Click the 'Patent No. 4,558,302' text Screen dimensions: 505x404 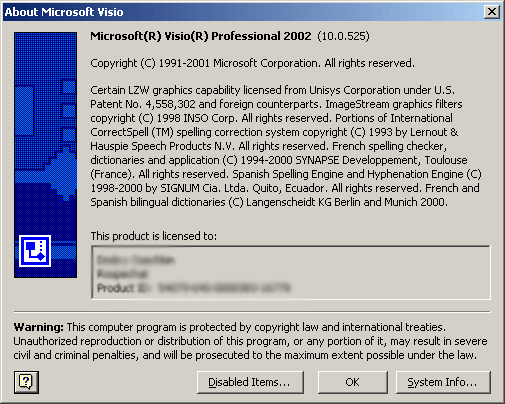point(143,104)
